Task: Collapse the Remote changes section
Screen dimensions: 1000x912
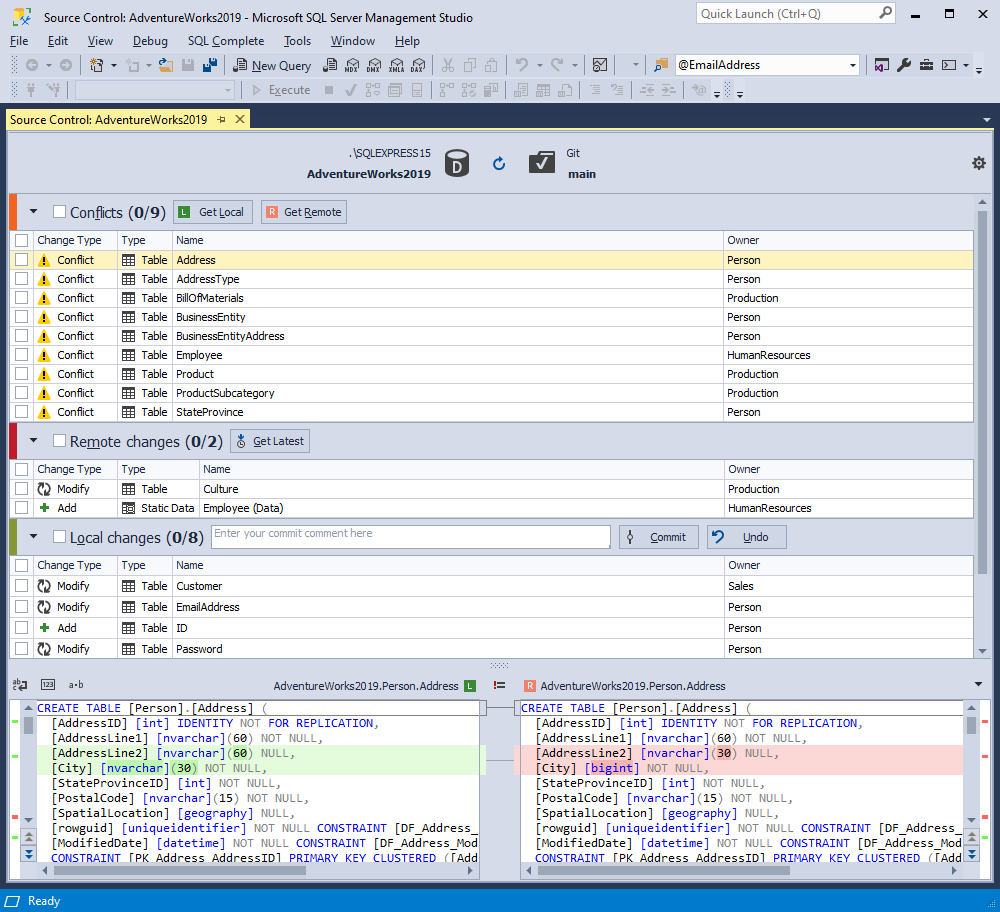Action: coord(34,440)
